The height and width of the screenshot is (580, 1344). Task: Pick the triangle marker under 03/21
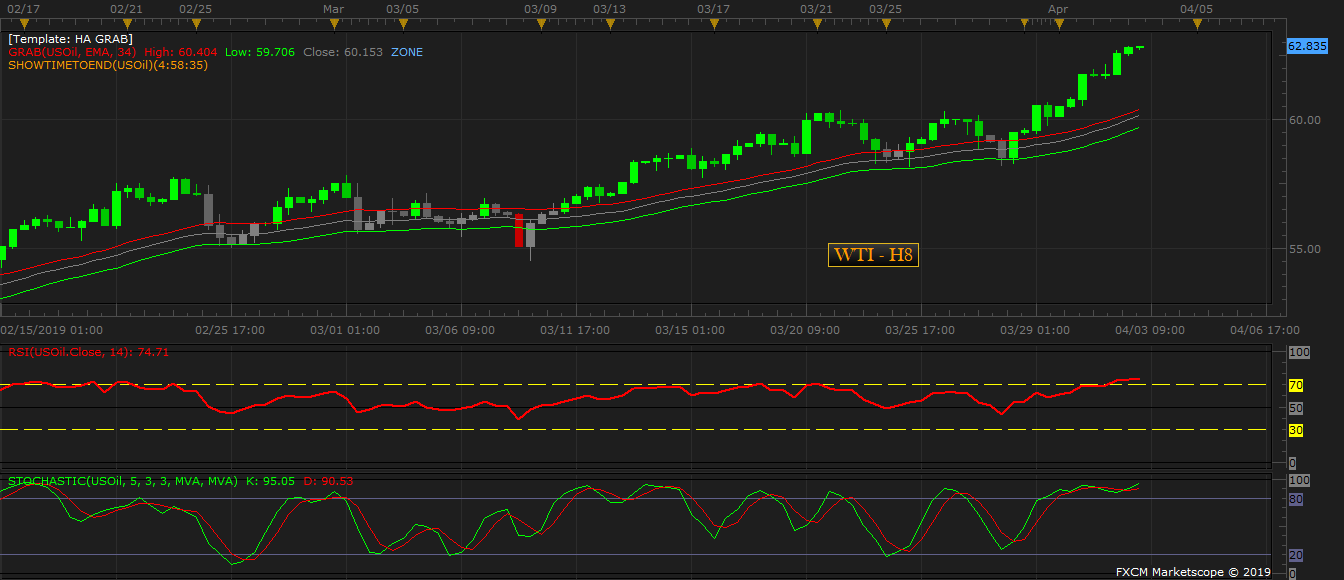pyautogui.click(x=816, y=22)
